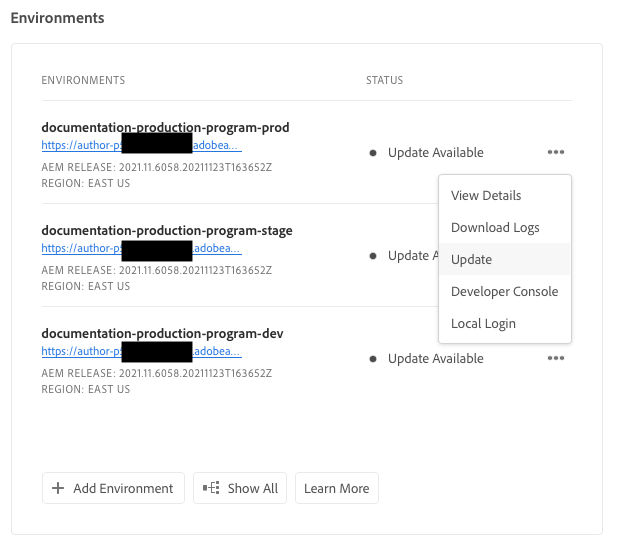Click plus icon in Add Environment
The width and height of the screenshot is (618, 545).
(58, 488)
